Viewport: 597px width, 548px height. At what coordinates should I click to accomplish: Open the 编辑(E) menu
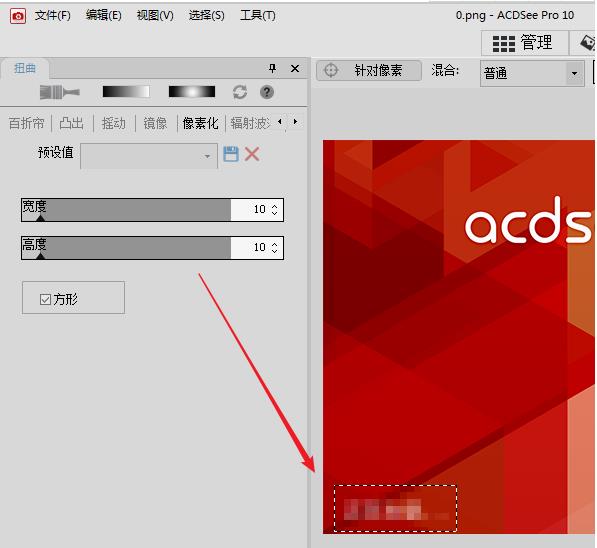point(104,15)
